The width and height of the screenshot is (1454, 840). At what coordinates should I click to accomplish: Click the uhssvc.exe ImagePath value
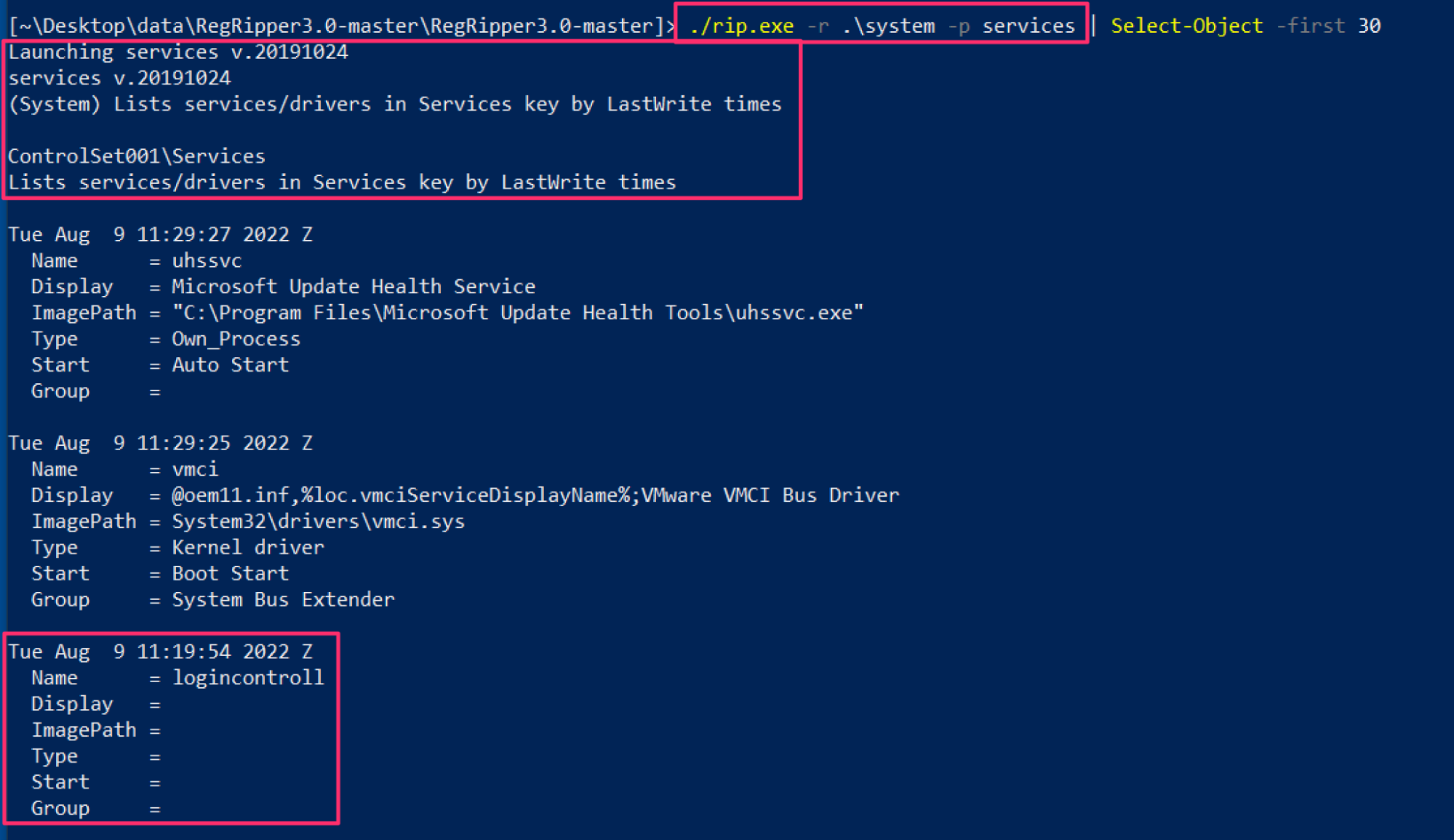(517, 313)
